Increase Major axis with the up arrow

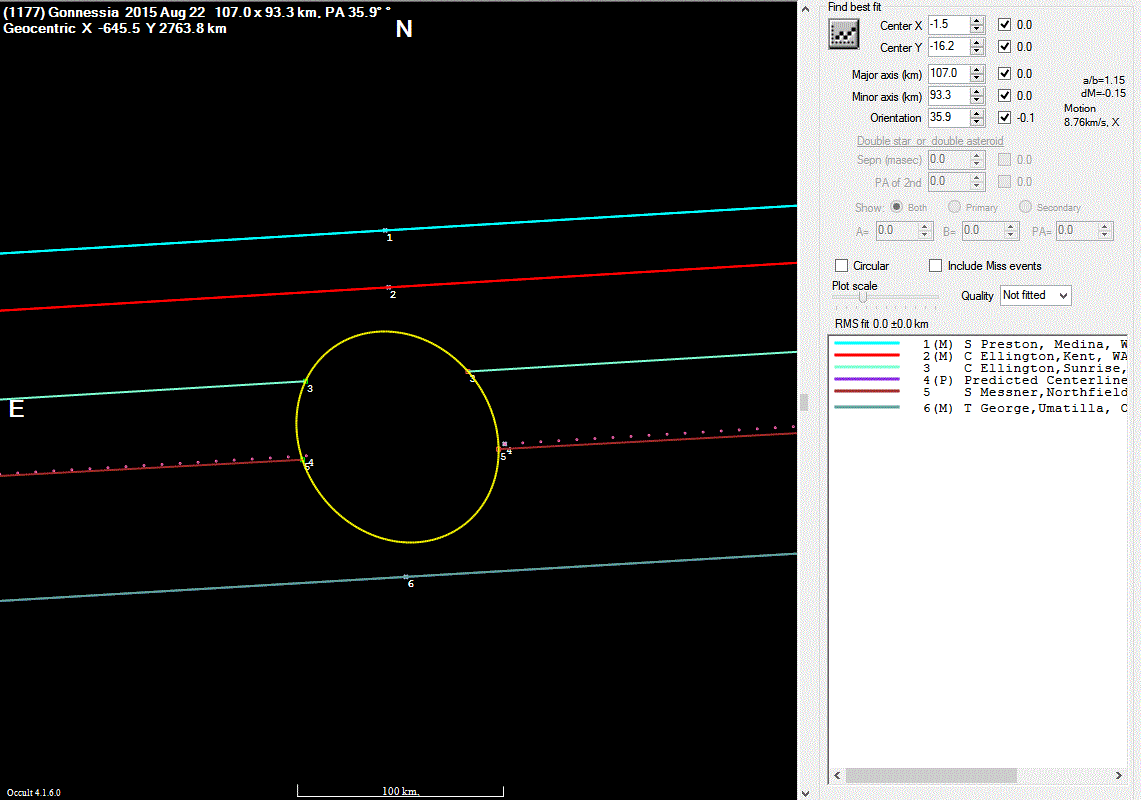[977, 69]
